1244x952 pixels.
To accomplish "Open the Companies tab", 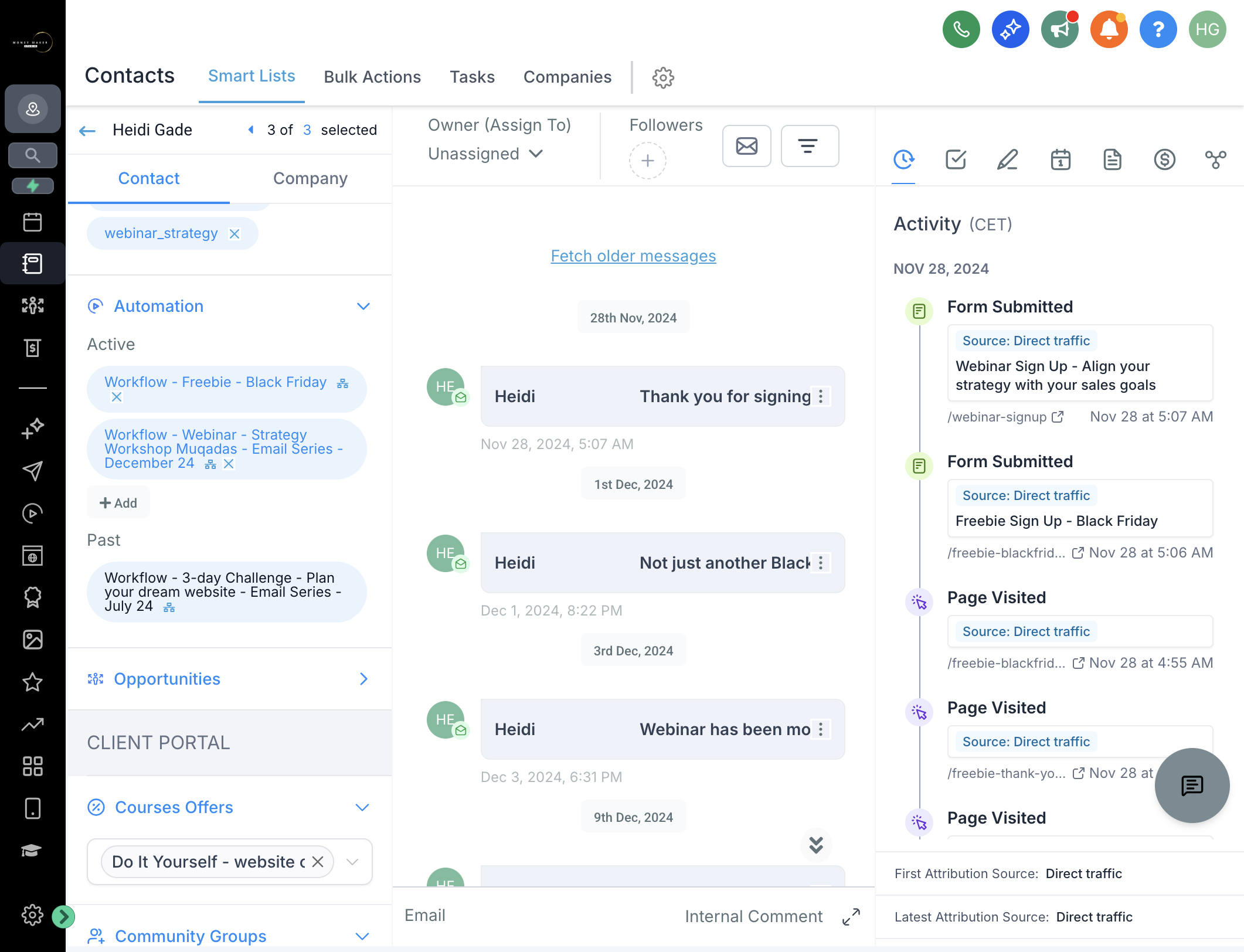I will coord(567,77).
